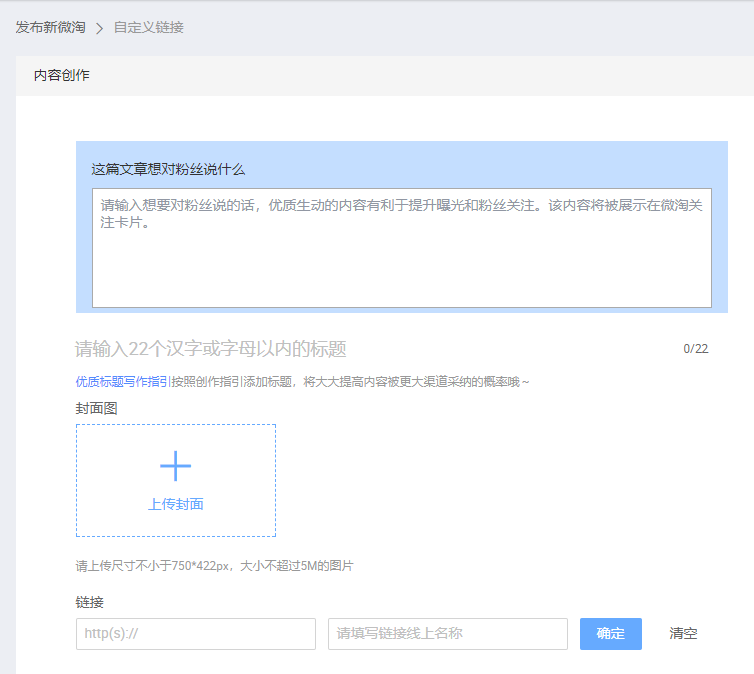Click the 这篇文章想对粉丝说什么 label
754x674 pixels.
tap(168, 169)
